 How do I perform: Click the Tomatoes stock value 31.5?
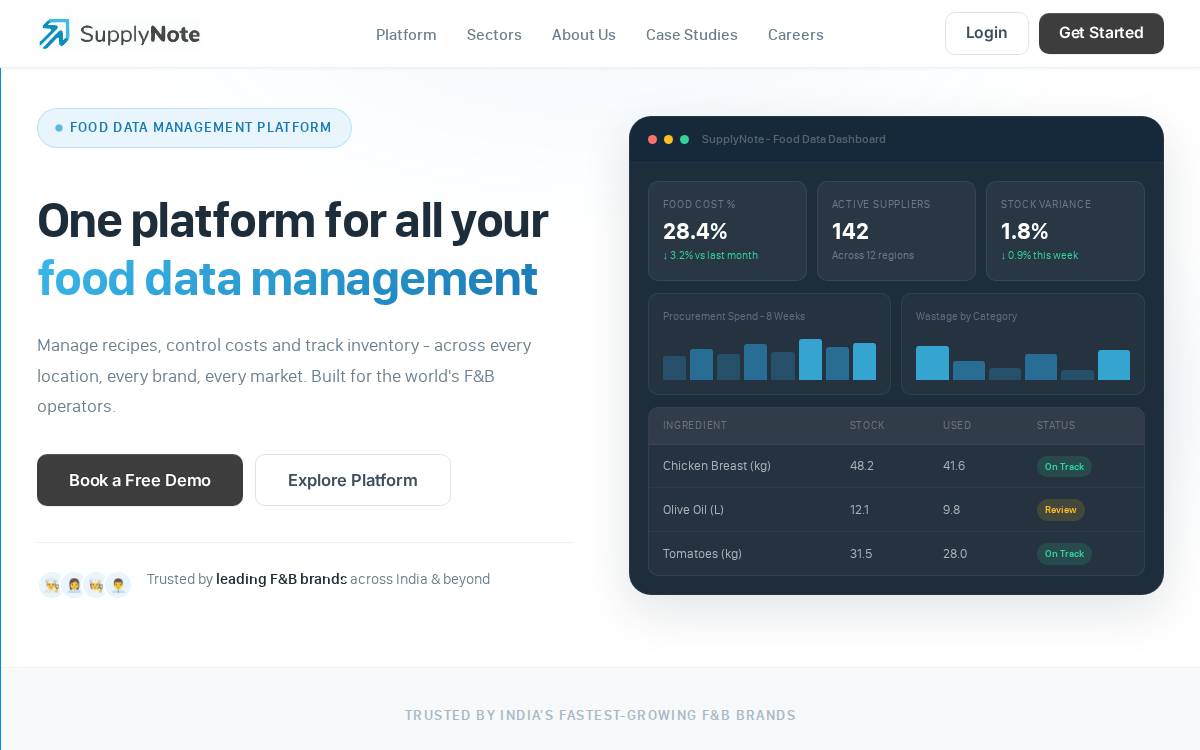861,554
